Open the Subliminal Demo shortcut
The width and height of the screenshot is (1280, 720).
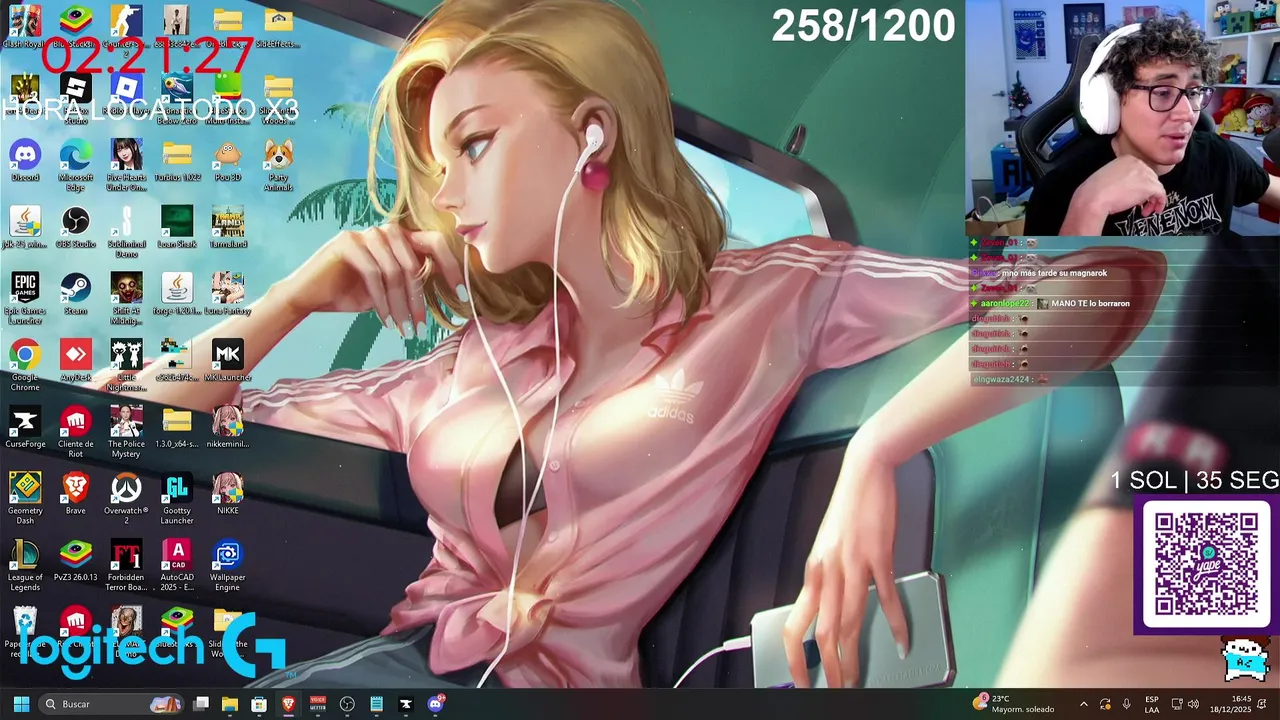(126, 232)
